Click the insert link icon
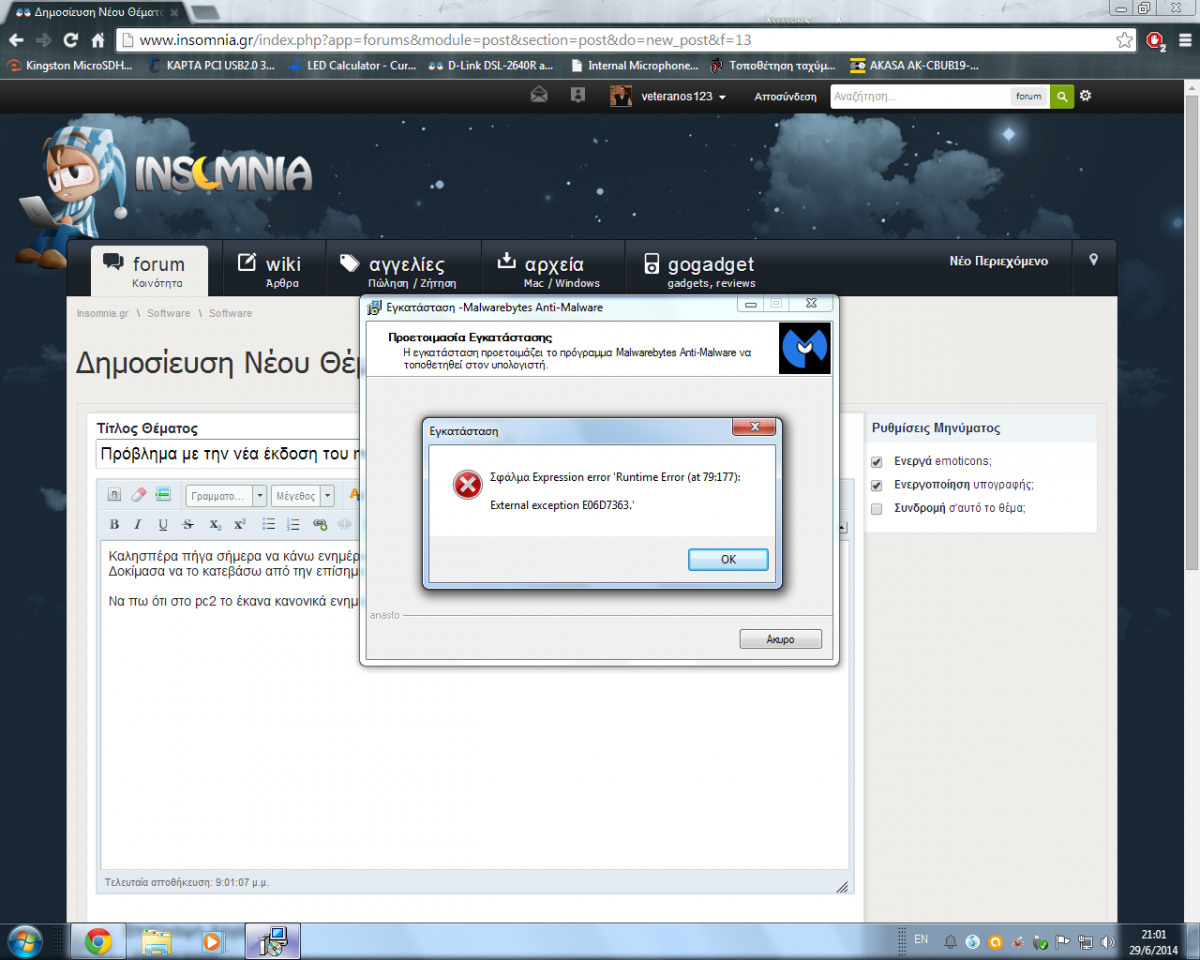The height and width of the screenshot is (960, 1200). [320, 524]
